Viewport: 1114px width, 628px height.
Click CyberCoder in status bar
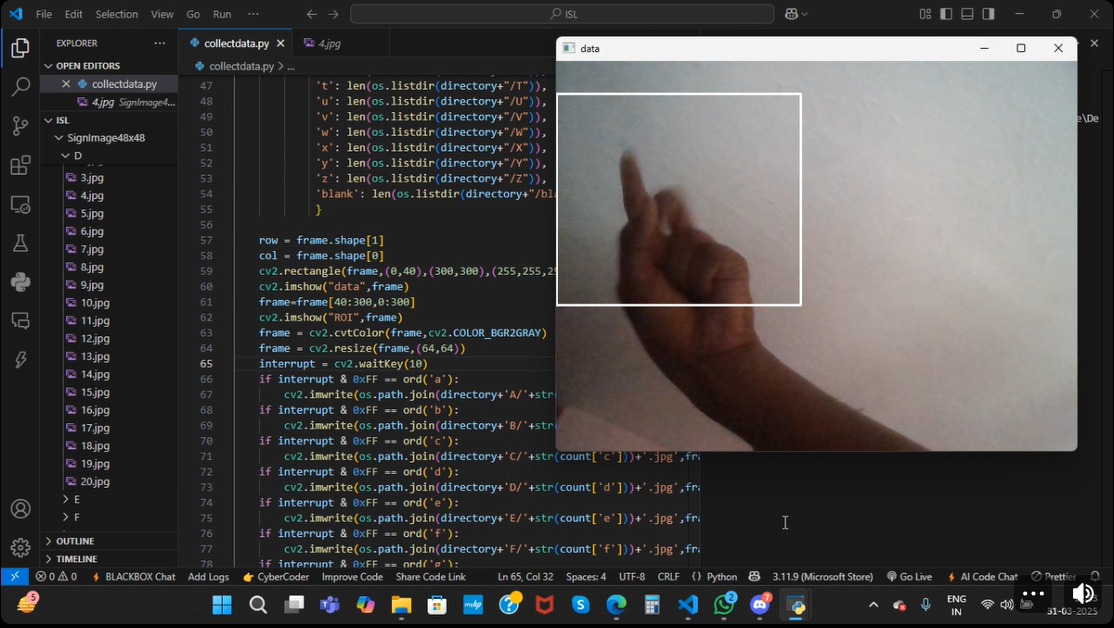coord(276,576)
